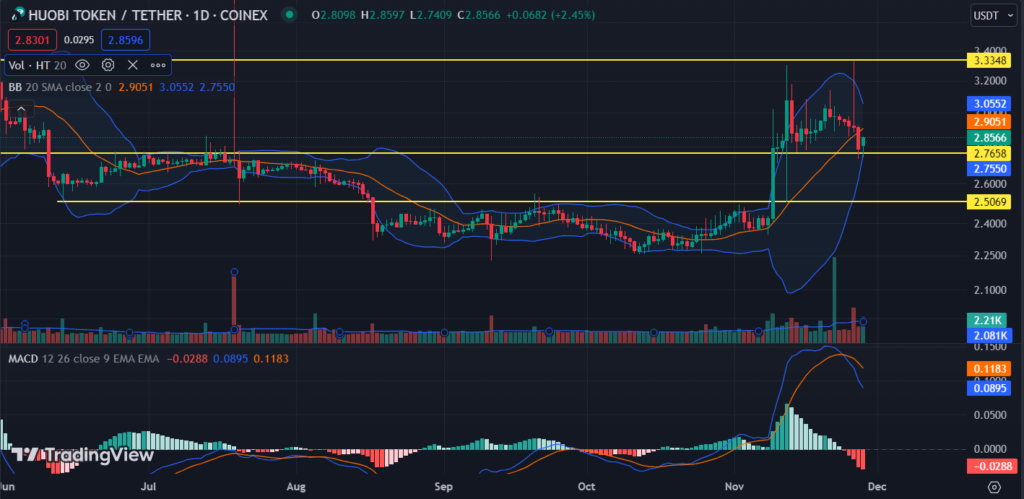Click the -0.0288 value in MACD legend

[x=187, y=359]
